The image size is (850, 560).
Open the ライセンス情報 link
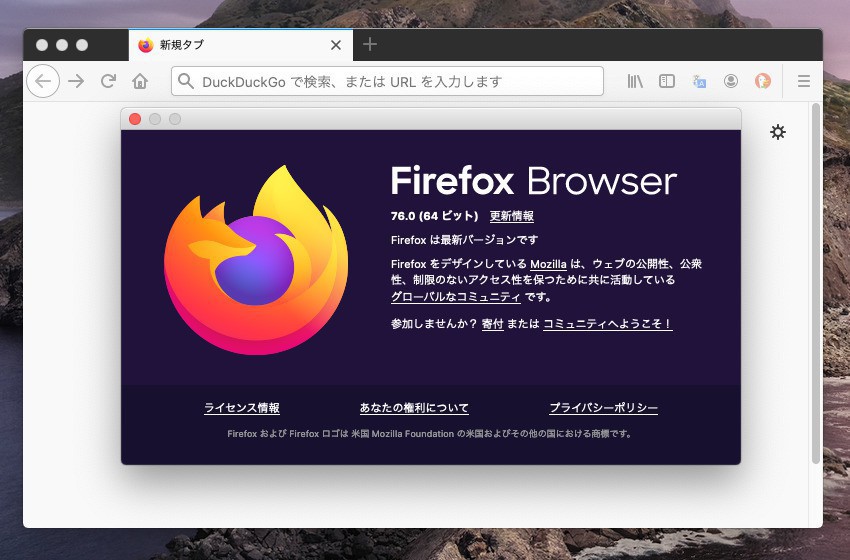coord(242,408)
